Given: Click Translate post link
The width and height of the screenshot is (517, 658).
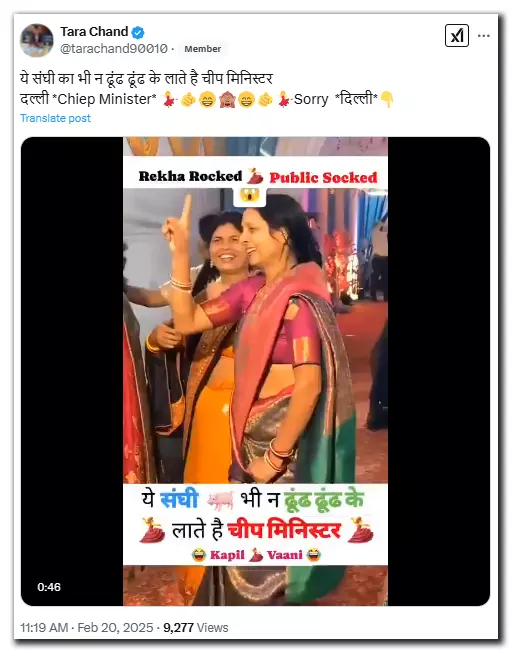Looking at the screenshot, I should [x=55, y=118].
